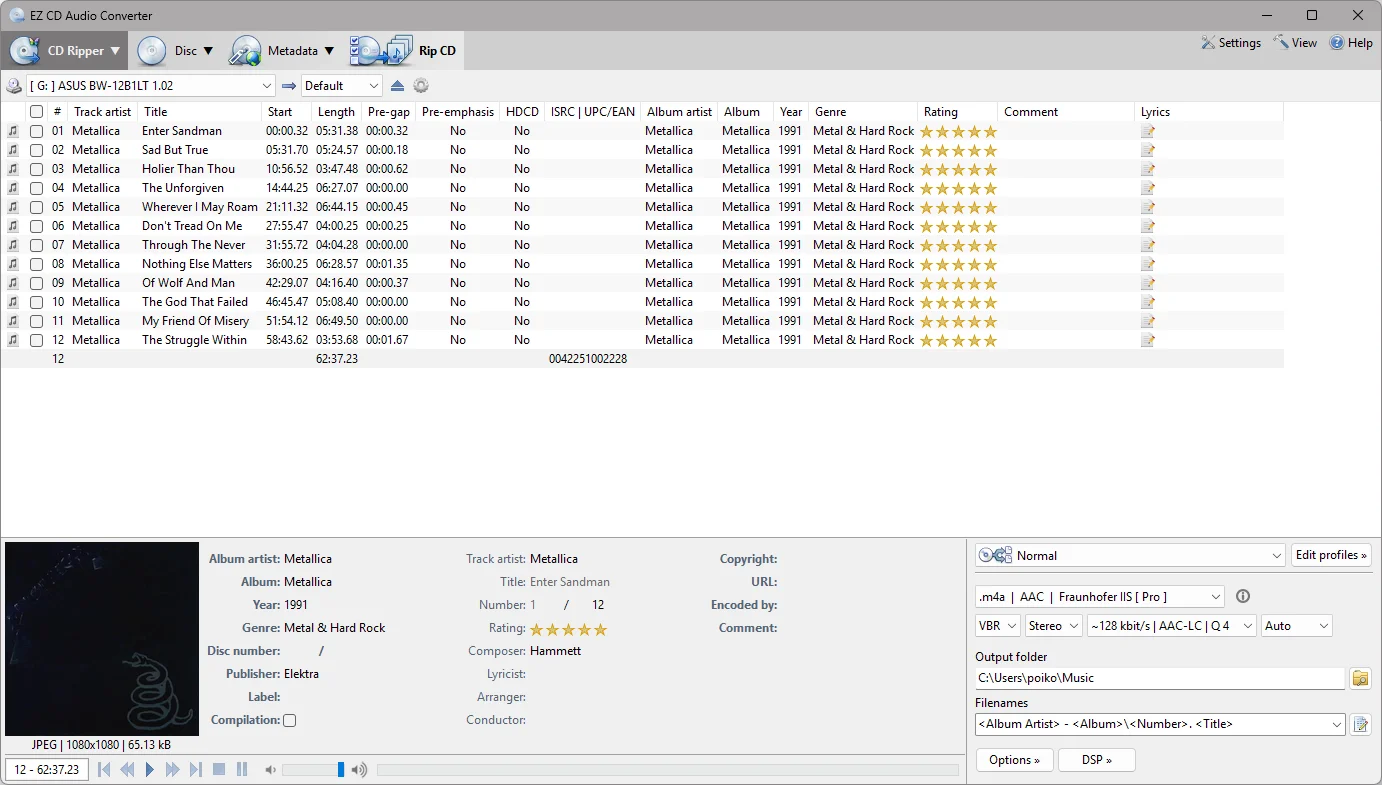Click Rip CD
This screenshot has width=1382, height=785.
[x=403, y=50]
